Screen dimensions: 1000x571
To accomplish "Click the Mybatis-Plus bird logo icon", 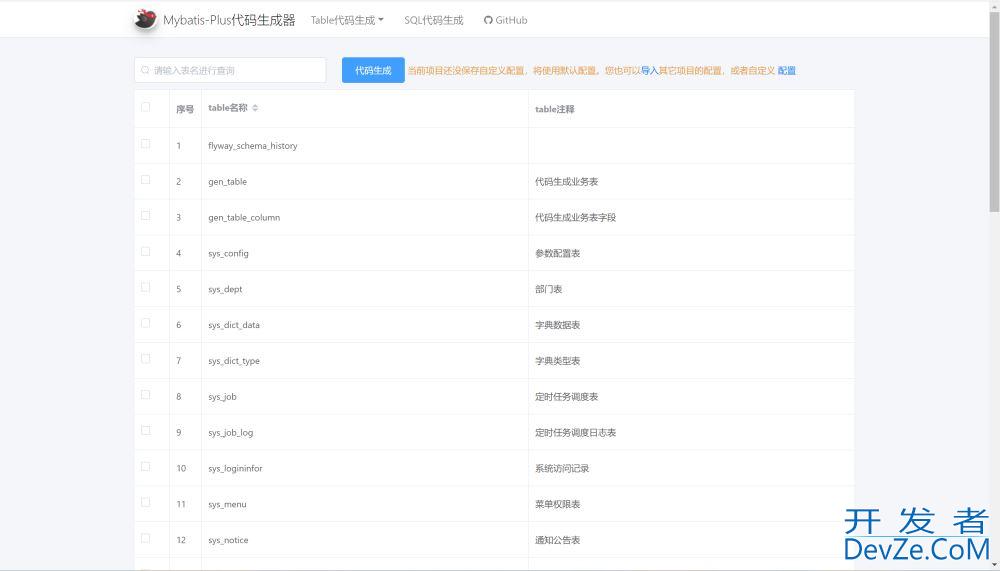I will (x=145, y=20).
